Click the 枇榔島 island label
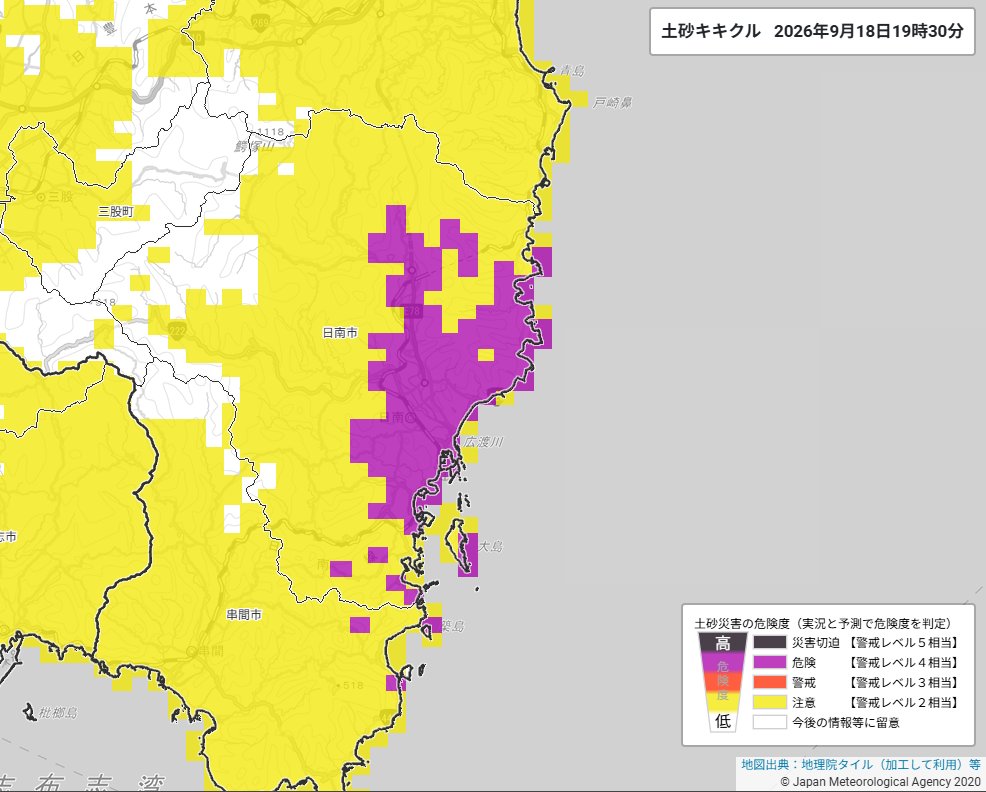The image size is (986, 792). point(58,713)
